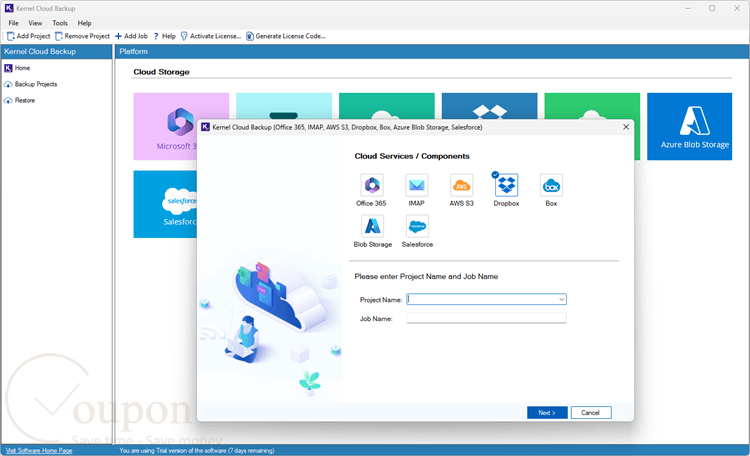Click Generate License Code in the toolbar
The width and height of the screenshot is (750, 456).
286,36
